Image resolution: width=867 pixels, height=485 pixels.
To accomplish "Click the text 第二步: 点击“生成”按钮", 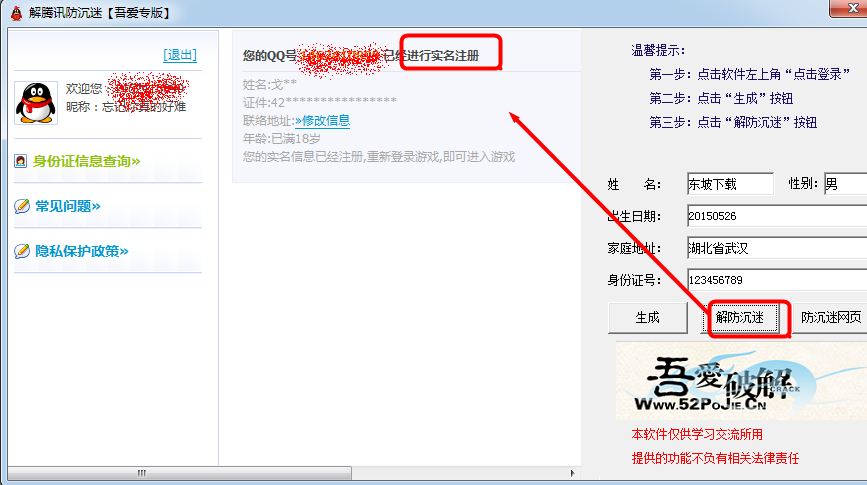I will pyautogui.click(x=721, y=98).
